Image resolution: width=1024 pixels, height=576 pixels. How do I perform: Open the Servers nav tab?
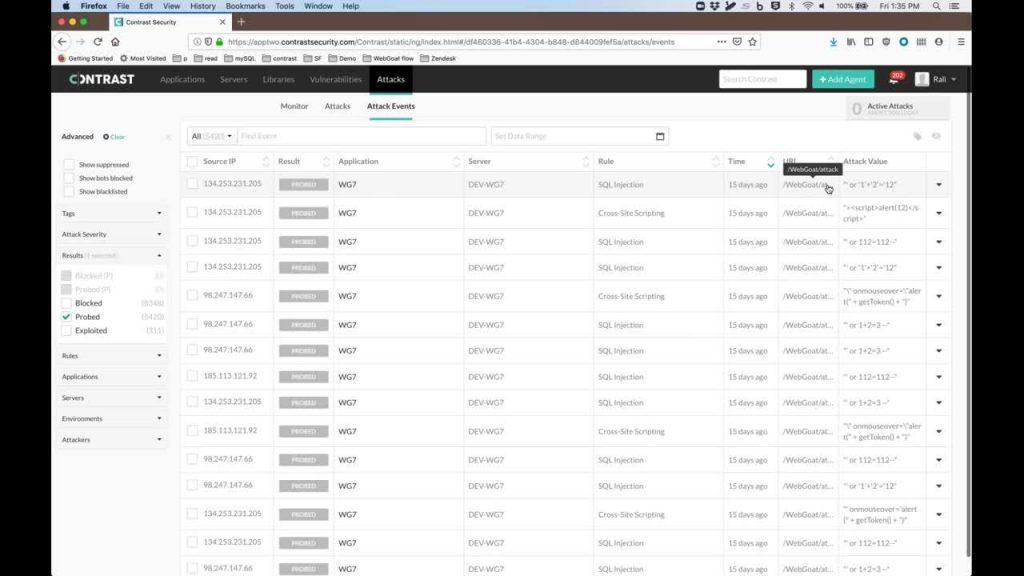(x=233, y=79)
